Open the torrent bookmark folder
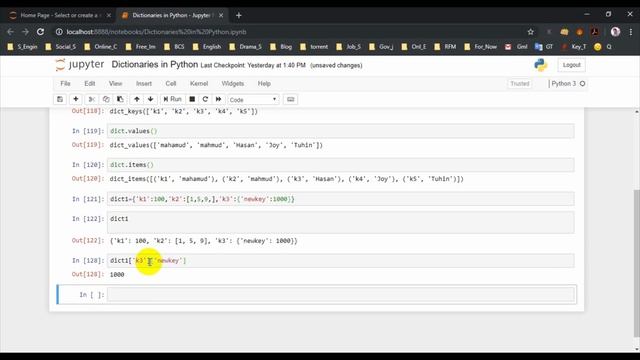Image resolution: width=640 pixels, height=360 pixels. [314, 47]
